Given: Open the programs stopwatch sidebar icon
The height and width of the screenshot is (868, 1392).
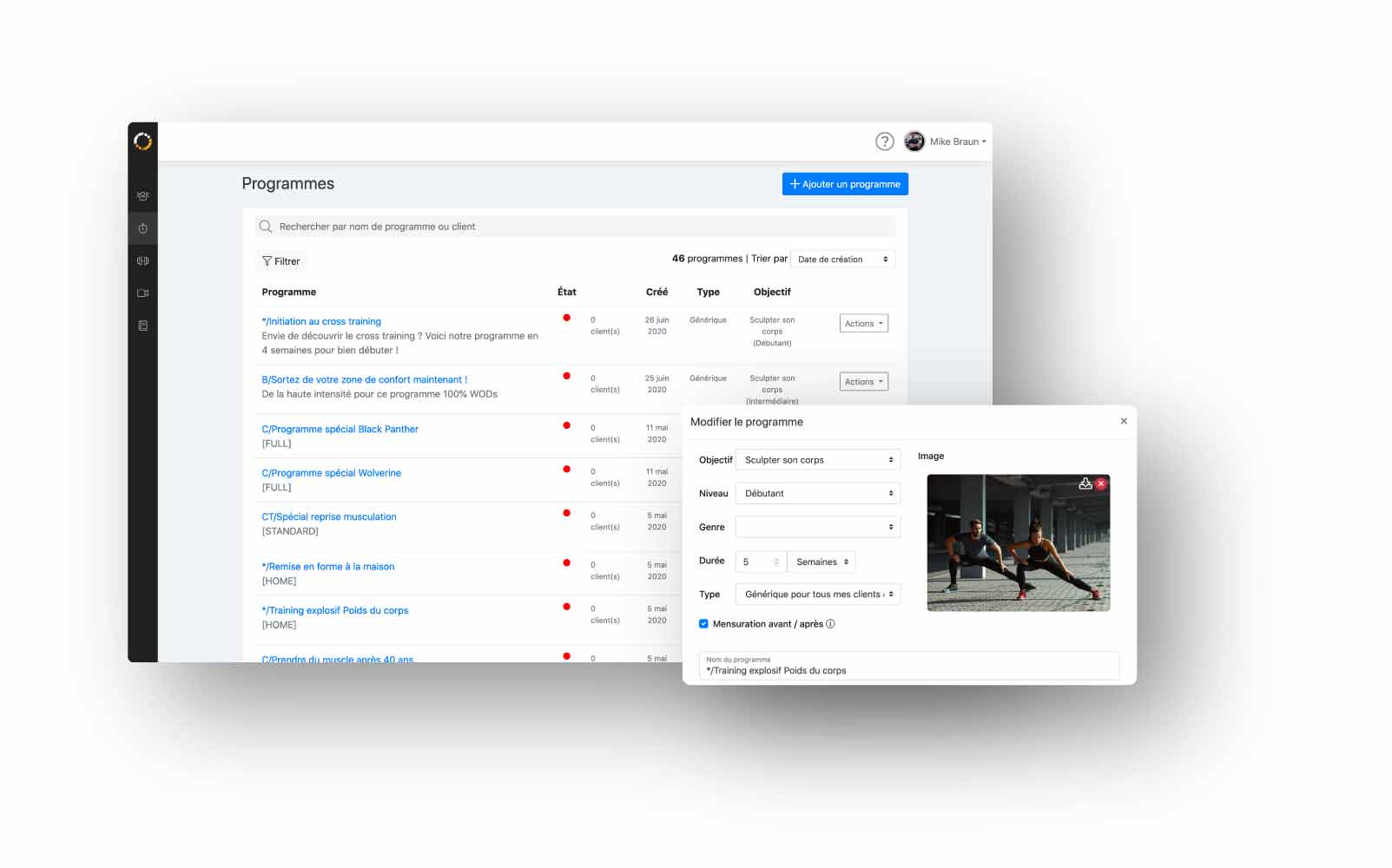Looking at the screenshot, I should point(142,228).
